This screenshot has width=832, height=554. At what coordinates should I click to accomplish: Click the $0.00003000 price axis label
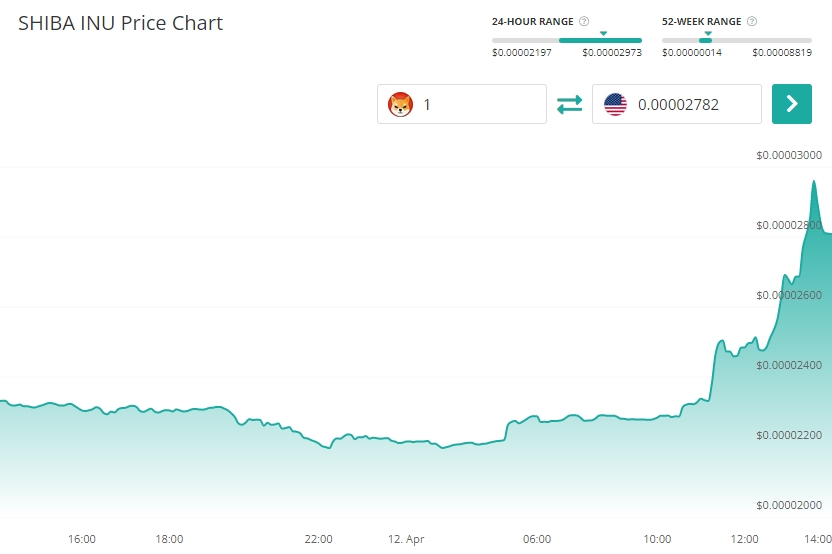point(789,155)
